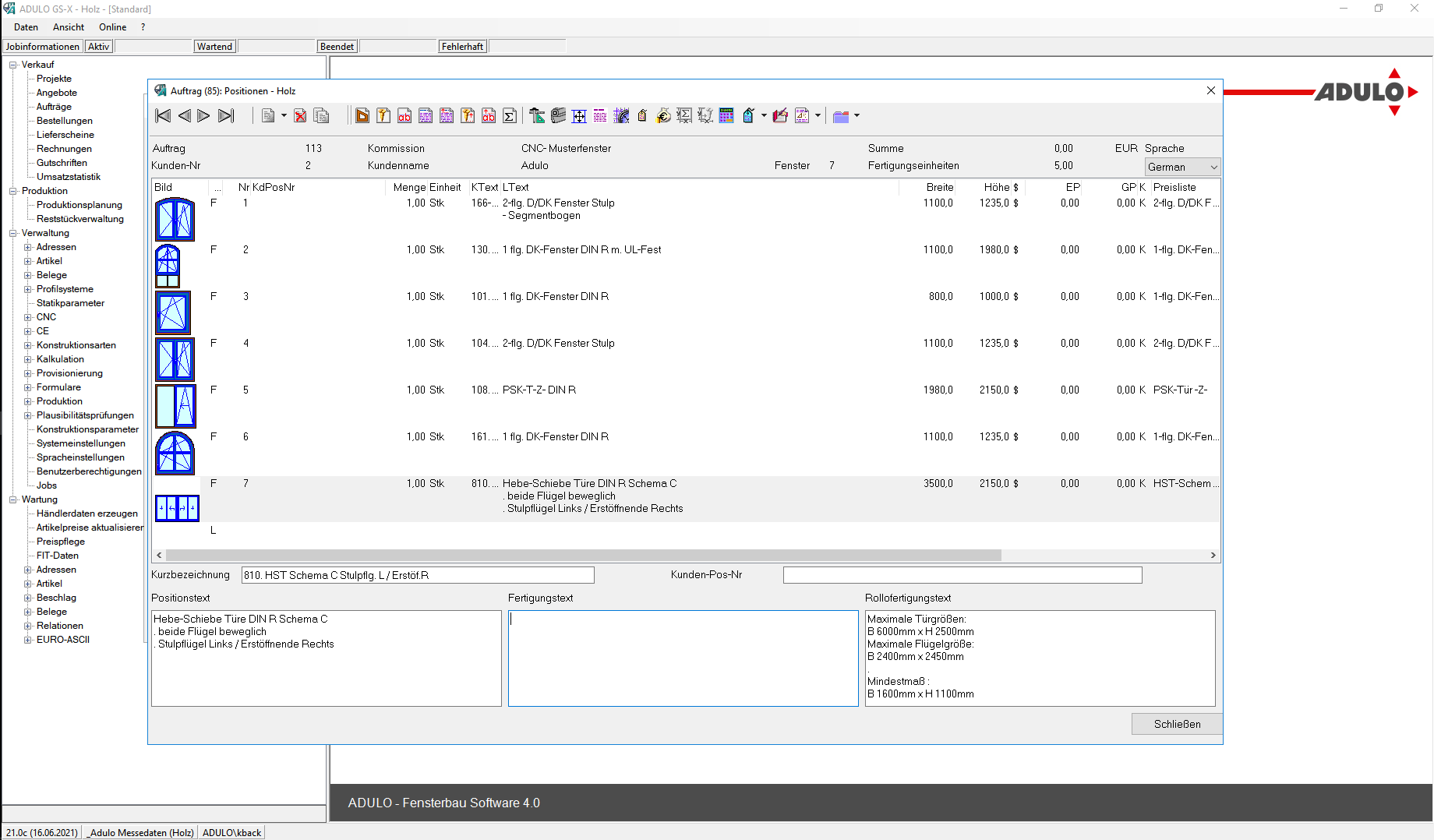
Task: Click the Wartend status button
Action: click(214, 47)
